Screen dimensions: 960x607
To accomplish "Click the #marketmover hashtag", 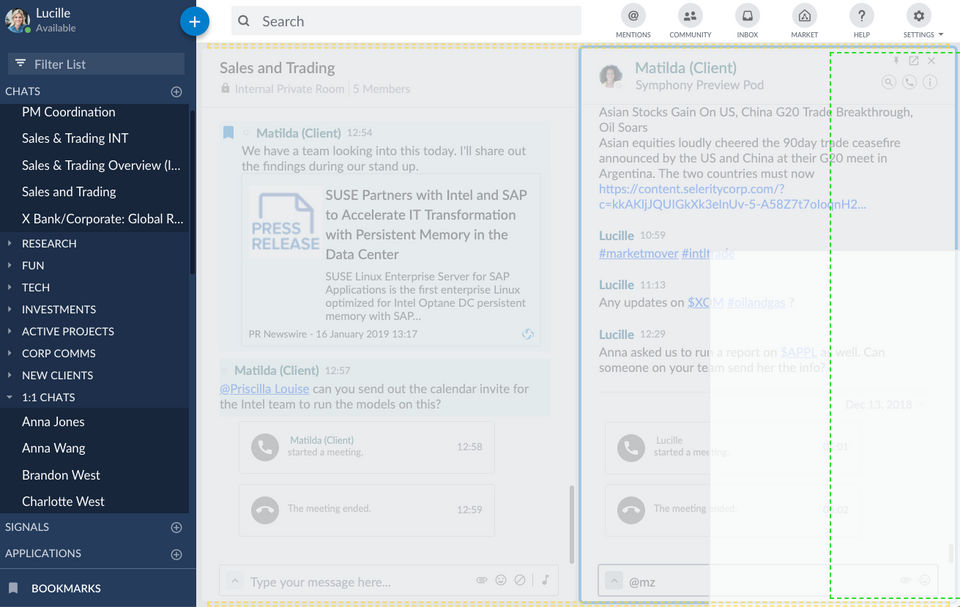I will click(639, 254).
